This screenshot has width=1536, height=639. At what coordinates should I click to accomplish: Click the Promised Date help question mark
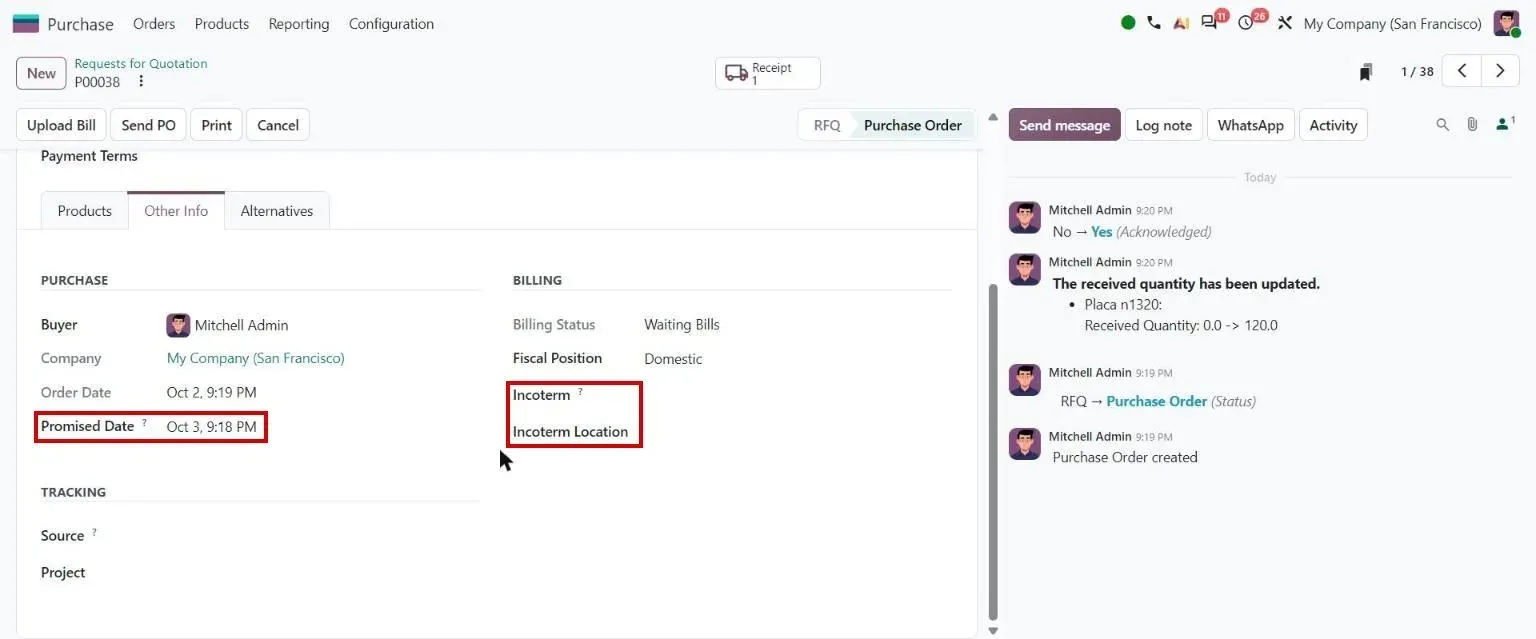144,423
